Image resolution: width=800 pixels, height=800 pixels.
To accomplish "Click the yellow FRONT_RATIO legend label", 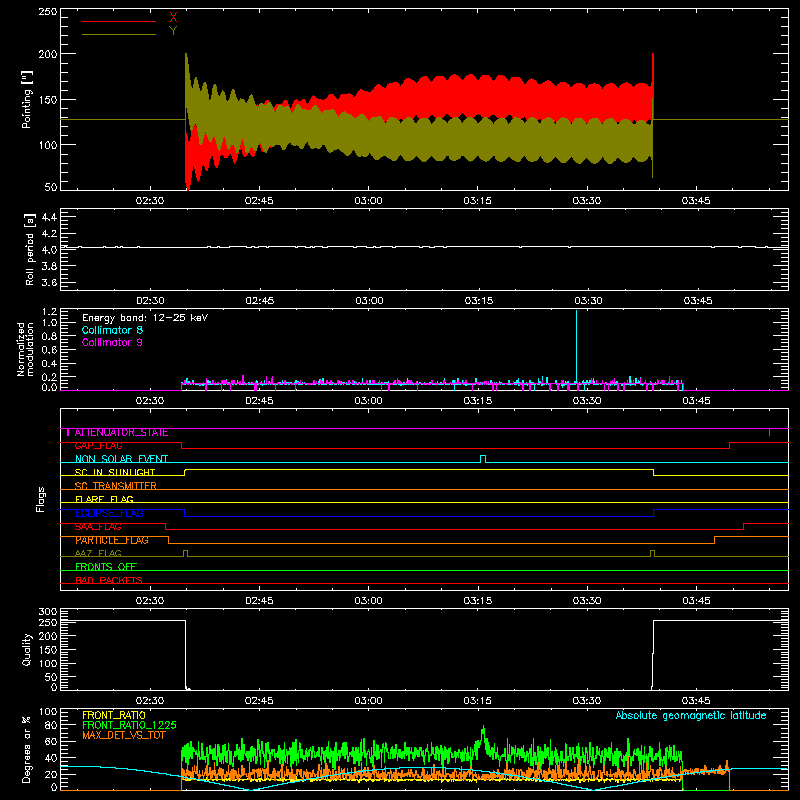I will click(114, 715).
